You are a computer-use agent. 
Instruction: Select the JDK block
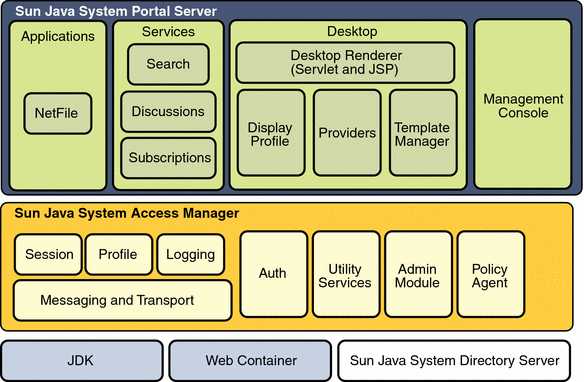pyautogui.click(x=82, y=360)
